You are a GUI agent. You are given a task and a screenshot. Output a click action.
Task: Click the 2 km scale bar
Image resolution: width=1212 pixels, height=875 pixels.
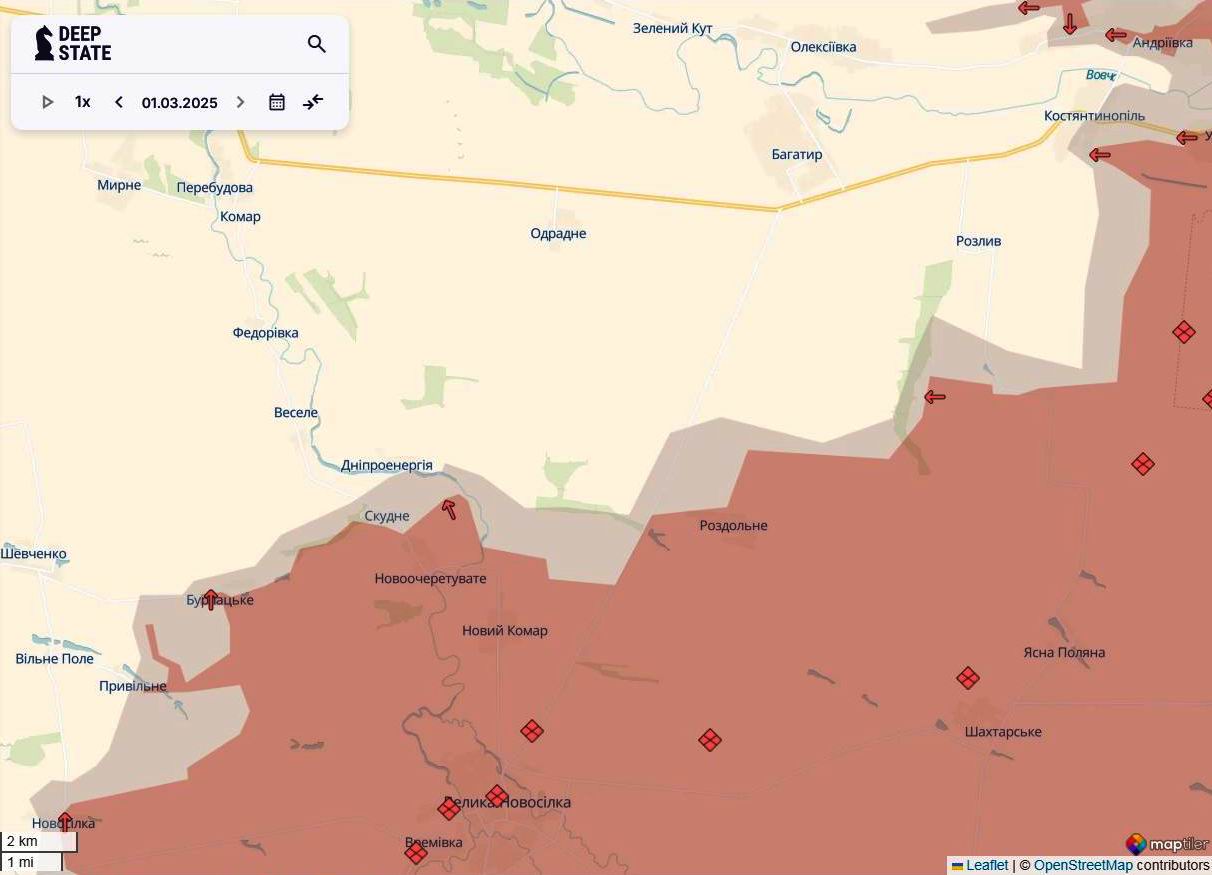(x=38, y=841)
